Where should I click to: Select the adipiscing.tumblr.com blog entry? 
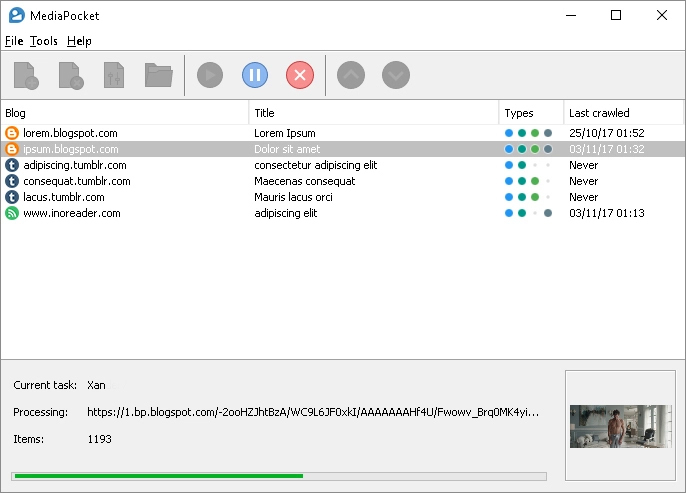coord(74,165)
